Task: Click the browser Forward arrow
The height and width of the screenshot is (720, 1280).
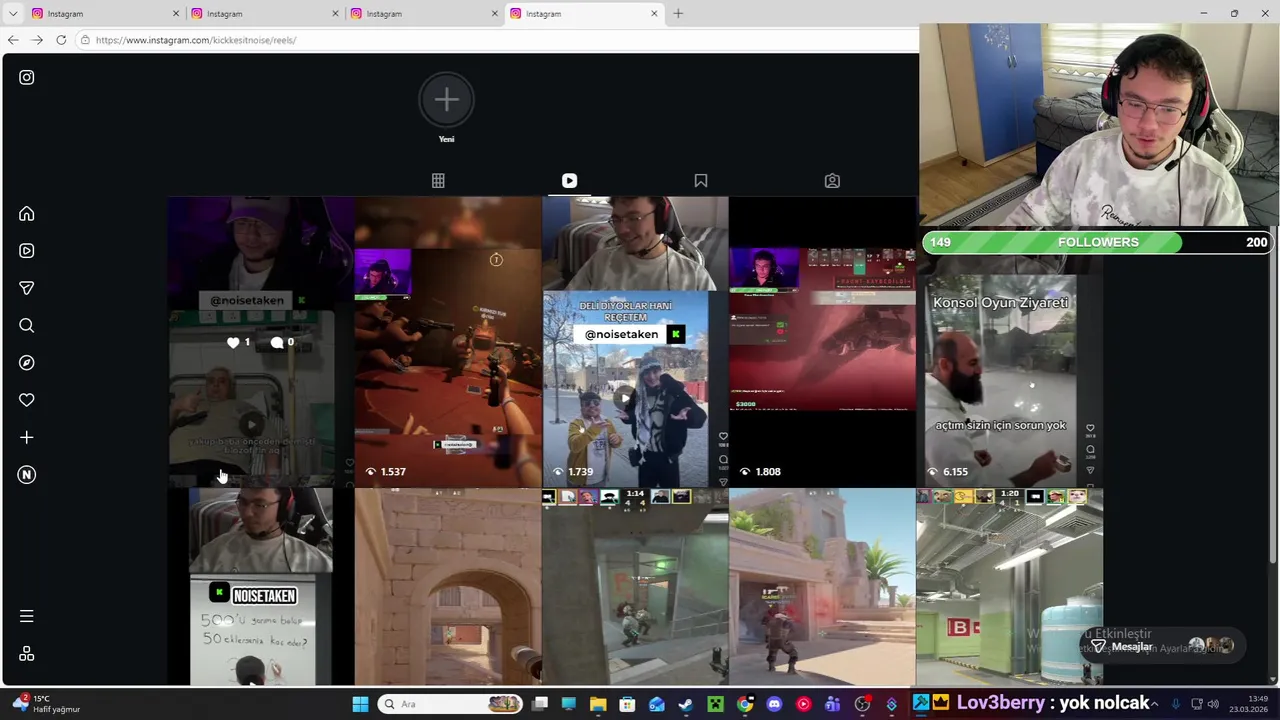Action: tap(37, 40)
